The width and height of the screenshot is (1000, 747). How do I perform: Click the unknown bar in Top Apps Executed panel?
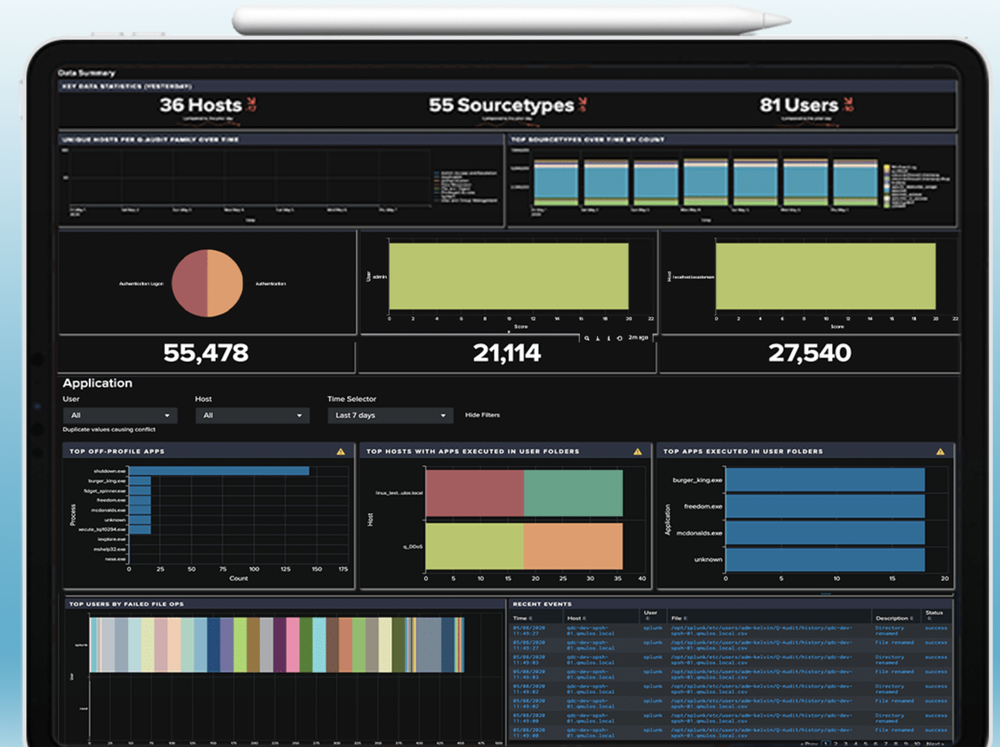pos(825,559)
